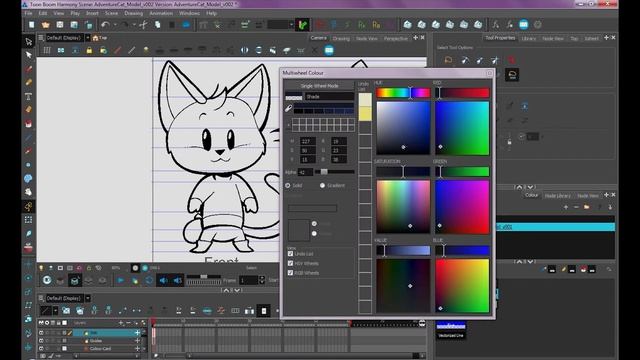
Task: Toggle visibility of the top timeline layer
Action: (x=41, y=333)
